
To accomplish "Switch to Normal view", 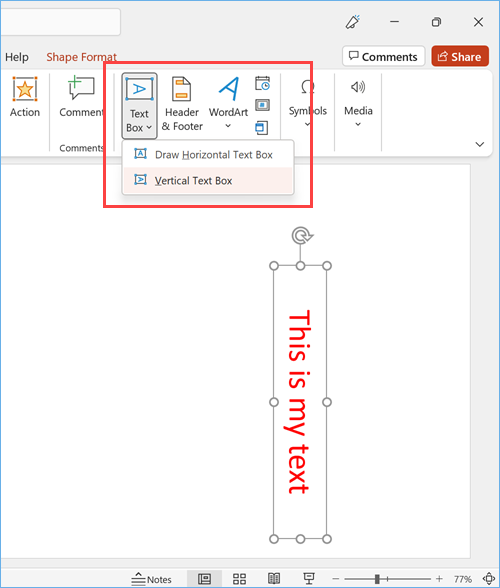I will pyautogui.click(x=204, y=579).
